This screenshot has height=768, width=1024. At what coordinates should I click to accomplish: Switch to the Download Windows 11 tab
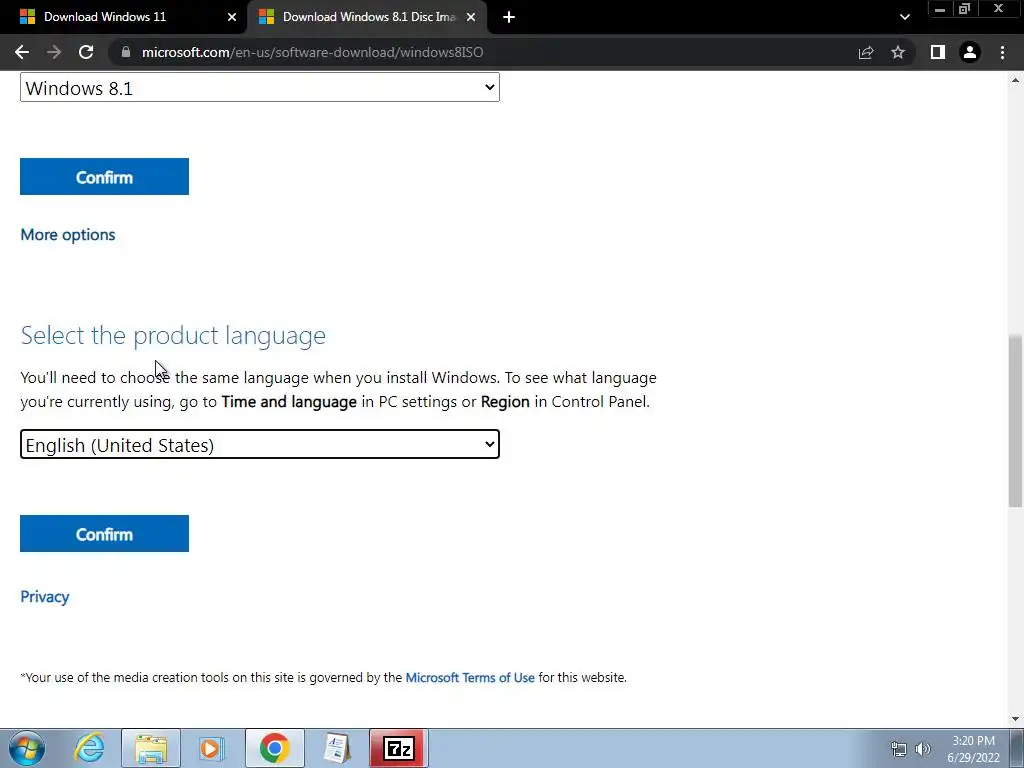pyautogui.click(x=123, y=17)
